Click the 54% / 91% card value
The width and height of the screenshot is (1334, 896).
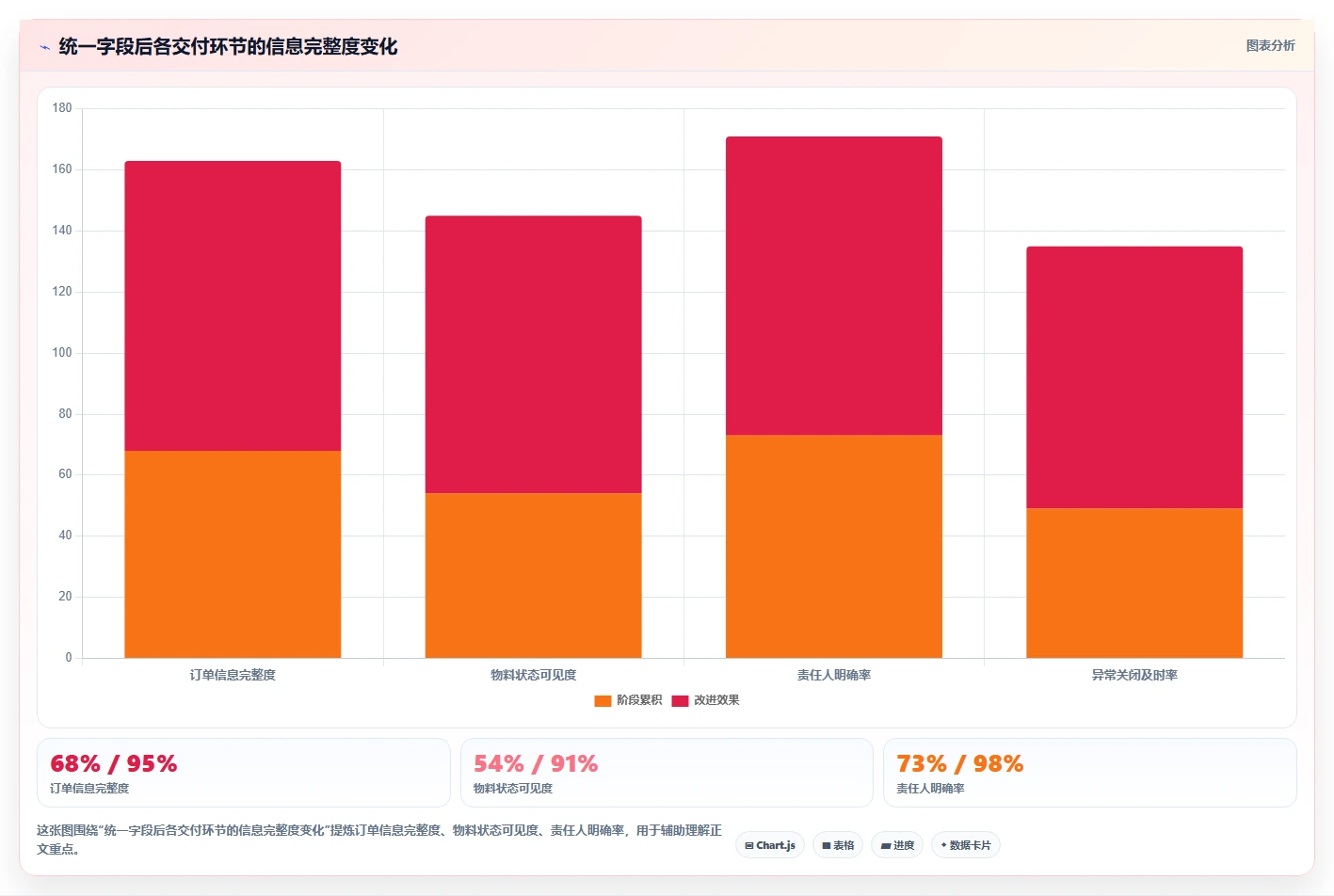[x=536, y=763]
